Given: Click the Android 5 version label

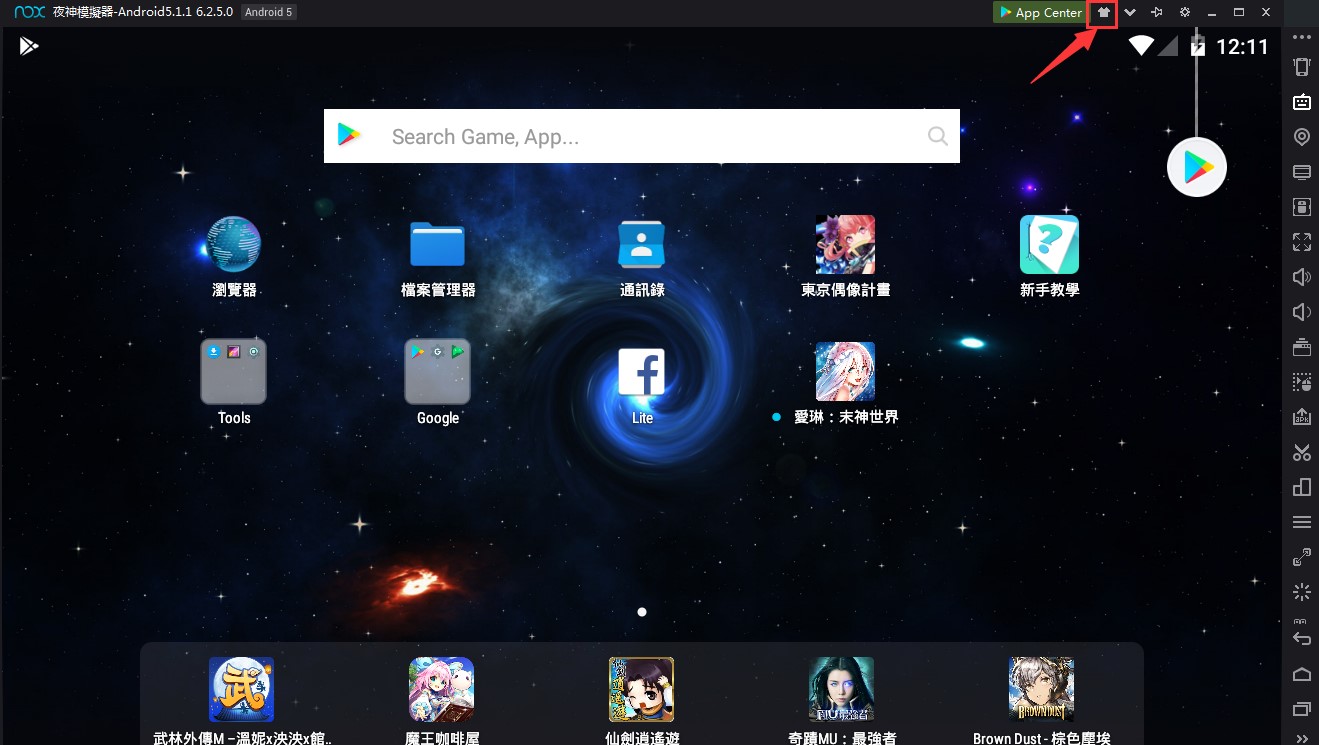Looking at the screenshot, I should tap(269, 12).
